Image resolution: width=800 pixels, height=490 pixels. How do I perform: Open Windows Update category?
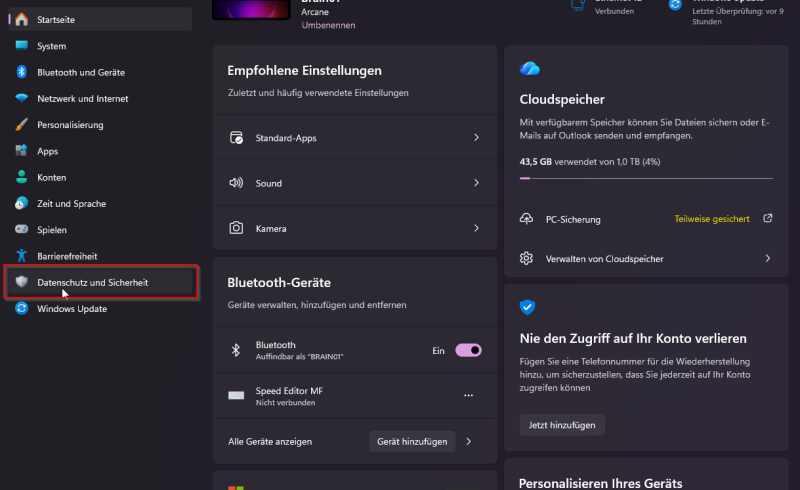[x=101, y=308]
